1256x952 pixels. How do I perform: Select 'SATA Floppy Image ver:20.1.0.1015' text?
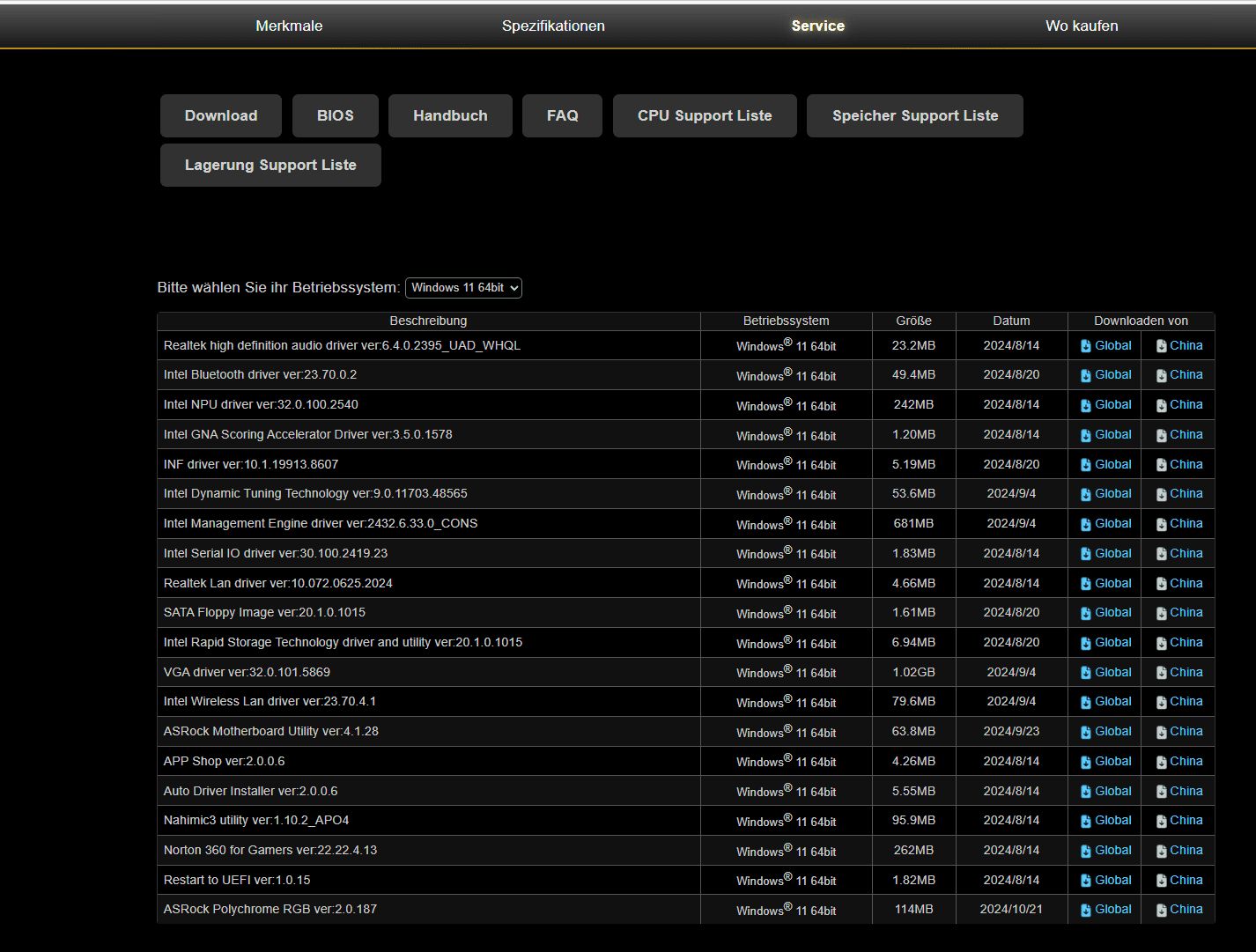coord(264,612)
